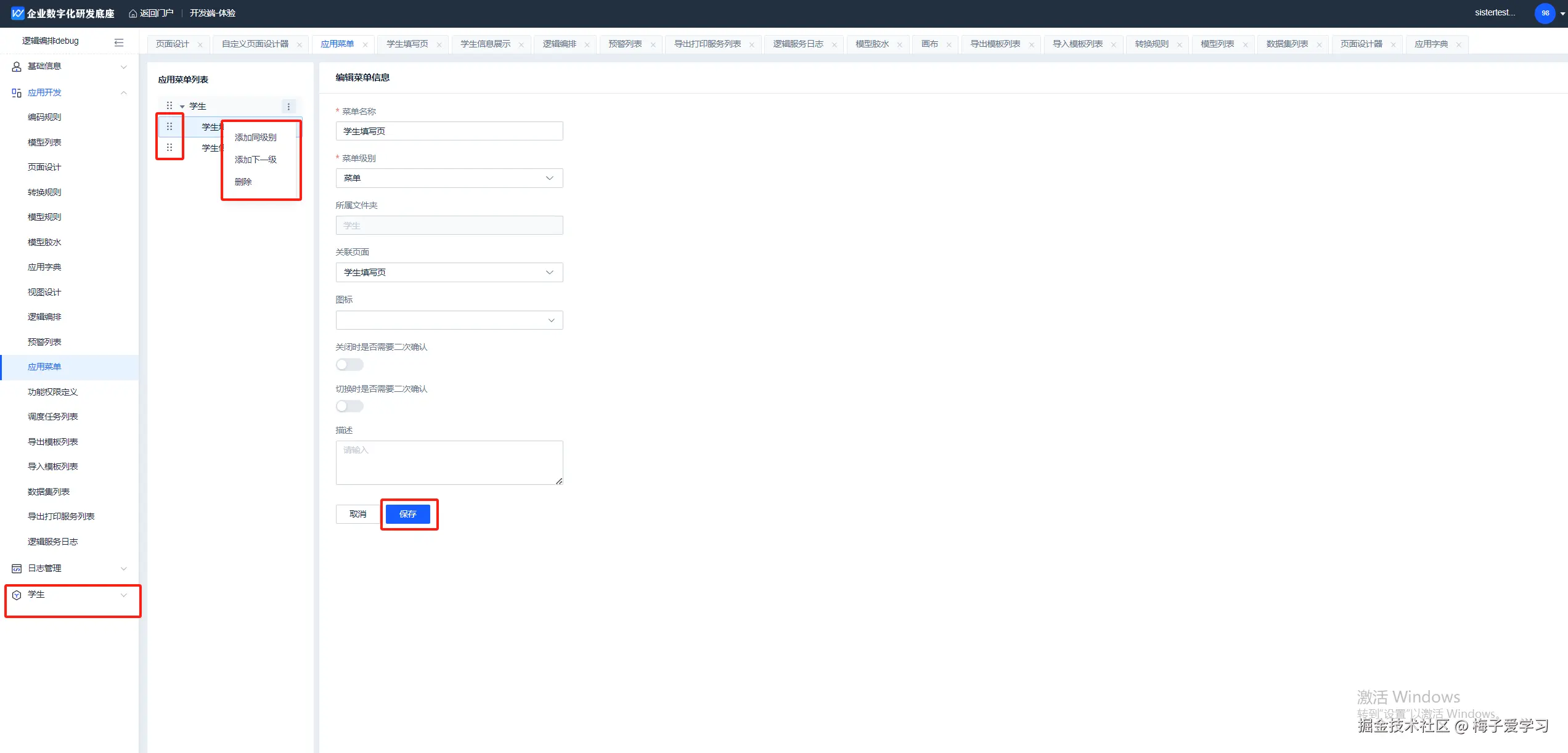Open the 图标 selection dropdown

(x=449, y=320)
